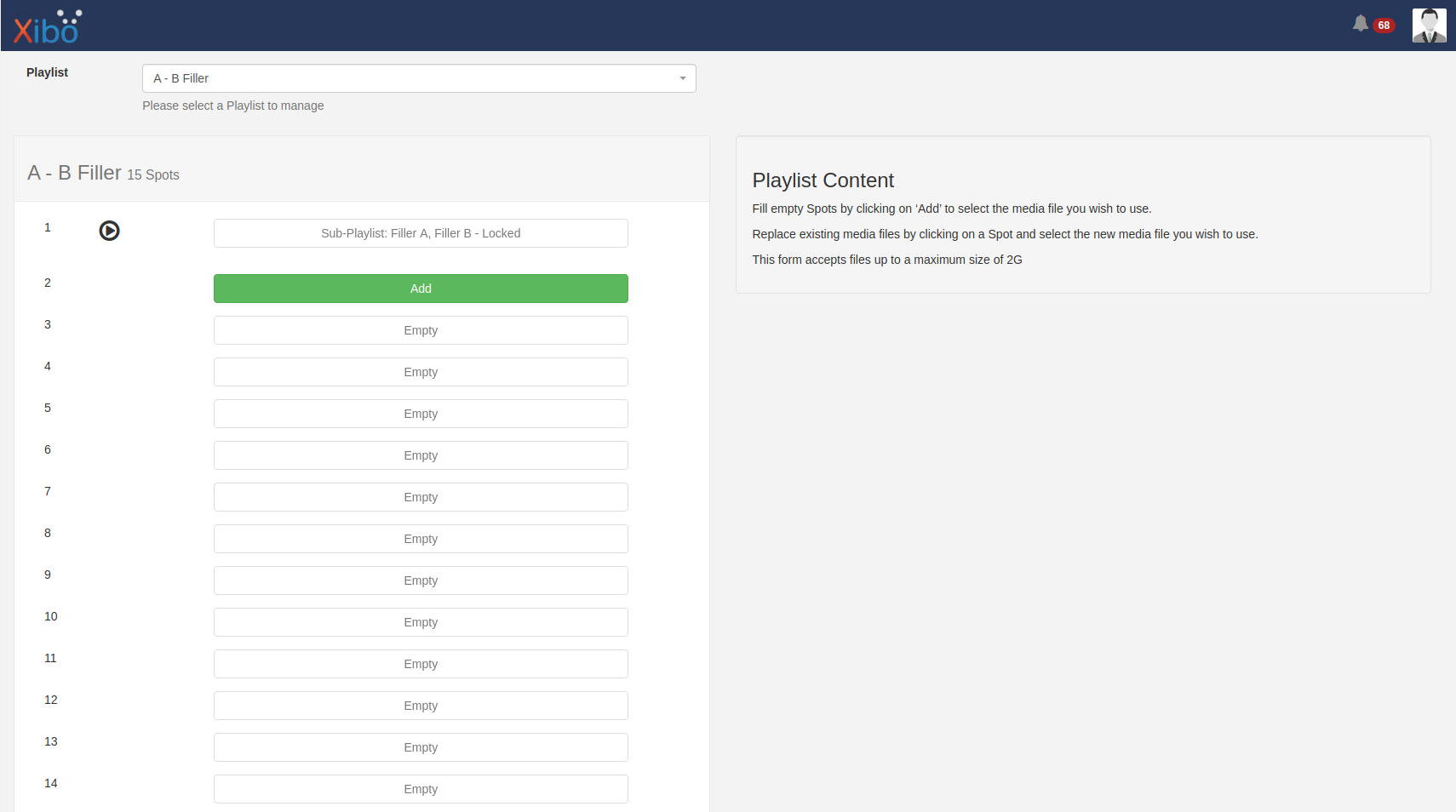Click the Xibo logo in header
This screenshot has width=1456, height=812.
point(48,27)
